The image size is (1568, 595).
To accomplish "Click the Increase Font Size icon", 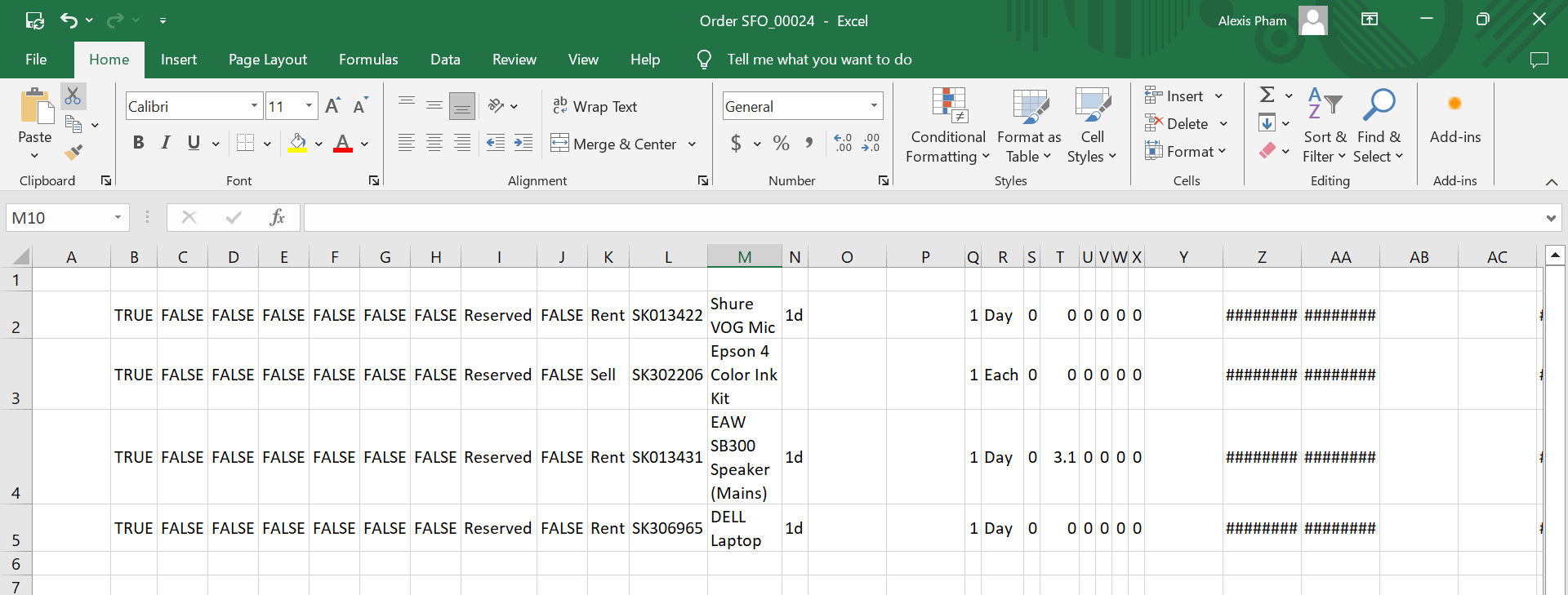I will (332, 106).
